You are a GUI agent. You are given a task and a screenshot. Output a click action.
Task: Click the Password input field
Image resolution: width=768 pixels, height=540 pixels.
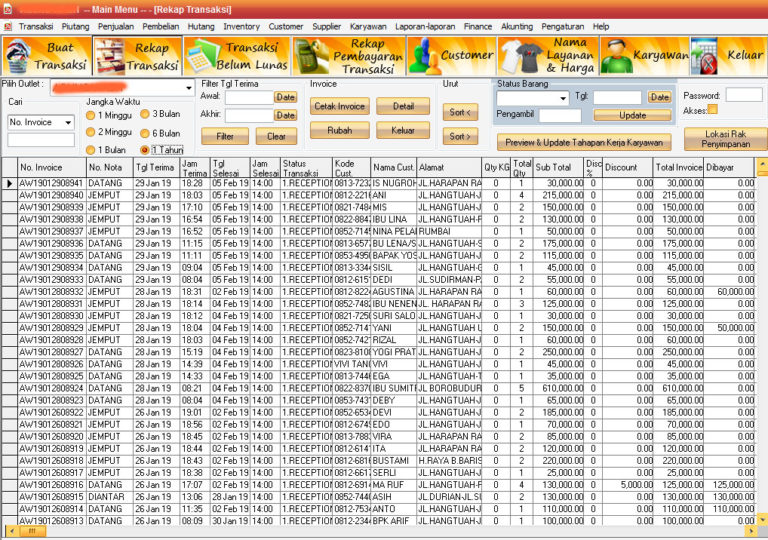pyautogui.click(x=744, y=95)
